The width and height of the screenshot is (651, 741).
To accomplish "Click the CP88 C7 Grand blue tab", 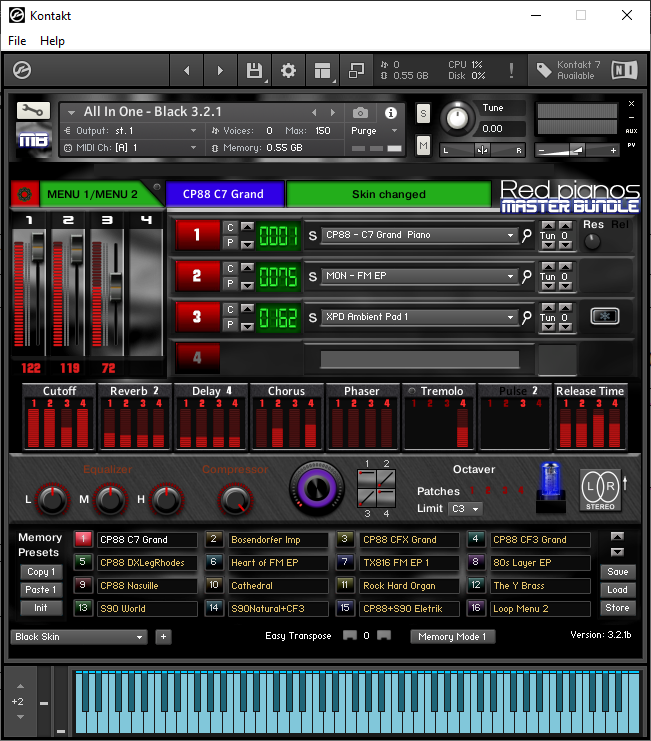I will click(x=224, y=194).
